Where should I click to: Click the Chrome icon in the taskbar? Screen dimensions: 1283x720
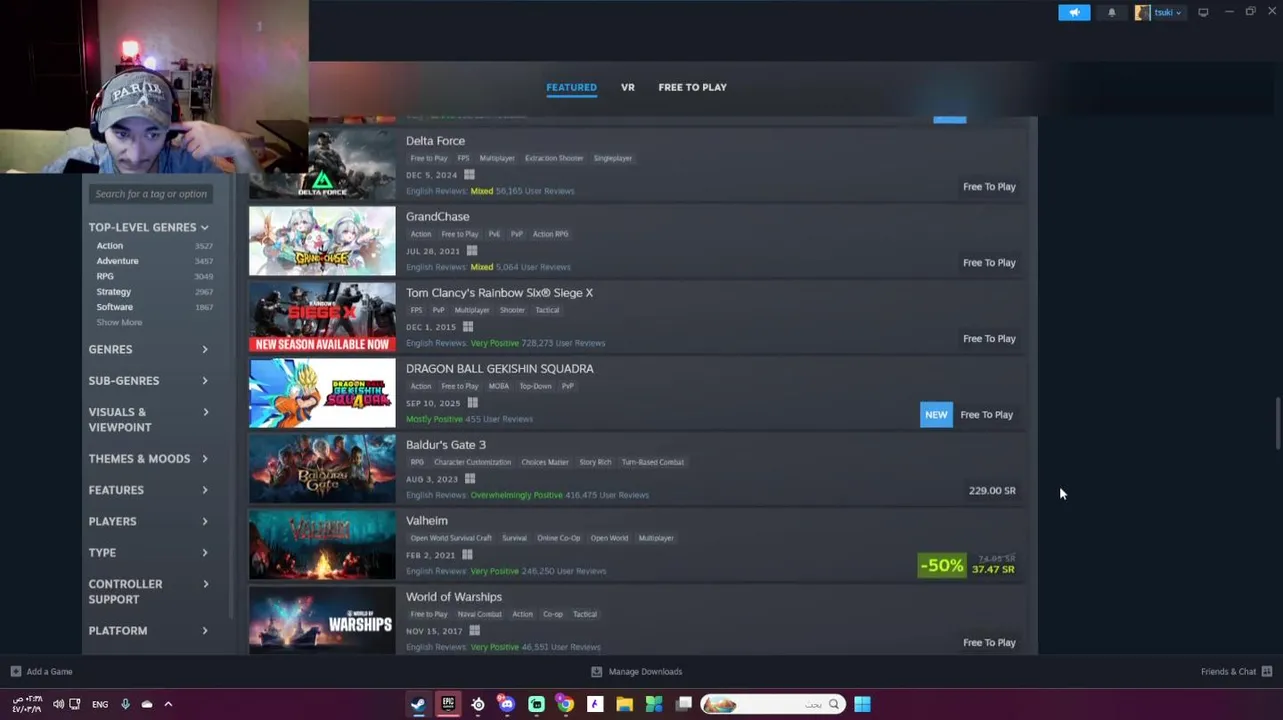[565, 704]
